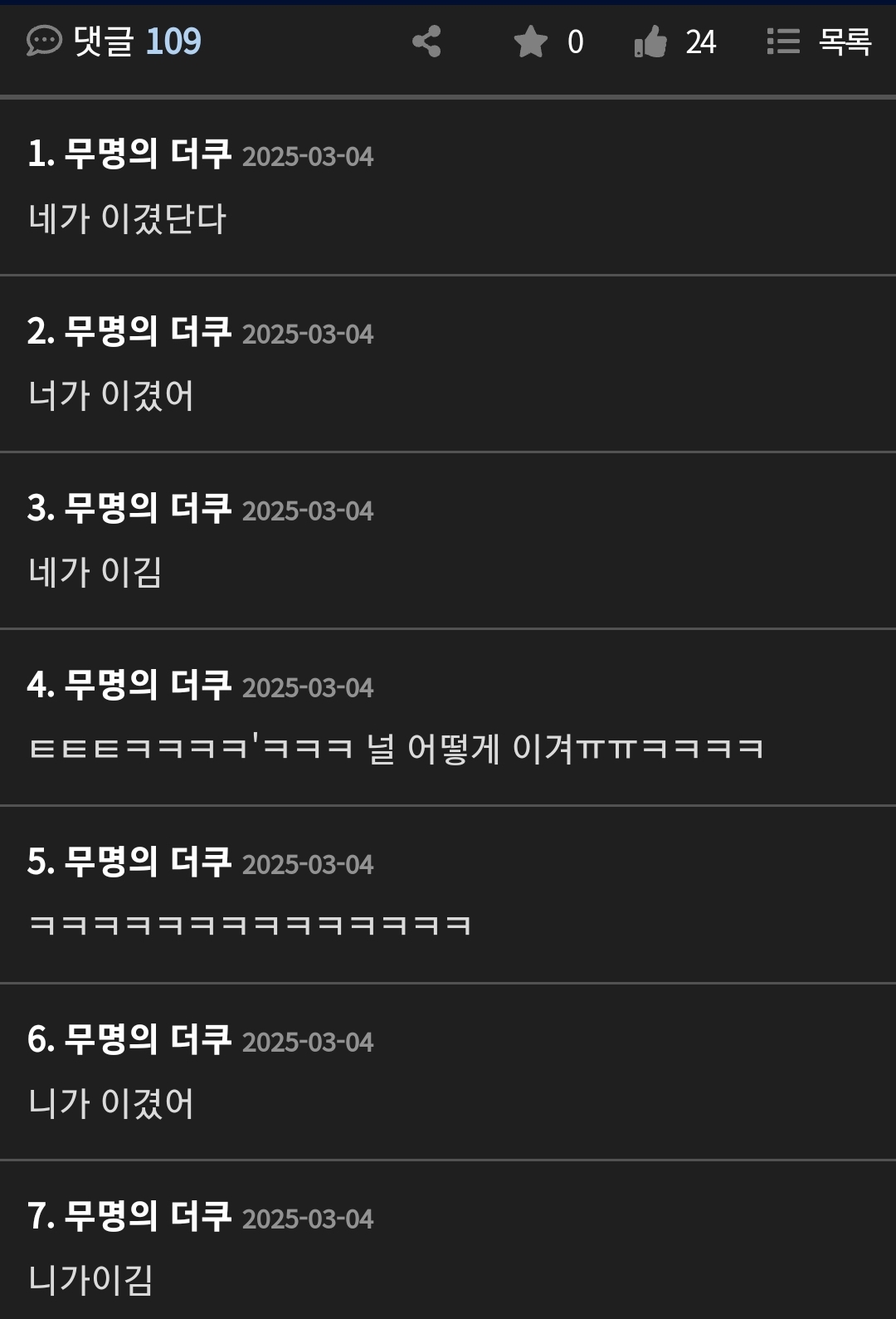Click the 109 comment count
Screen dimensions: 896x1319
(173, 42)
